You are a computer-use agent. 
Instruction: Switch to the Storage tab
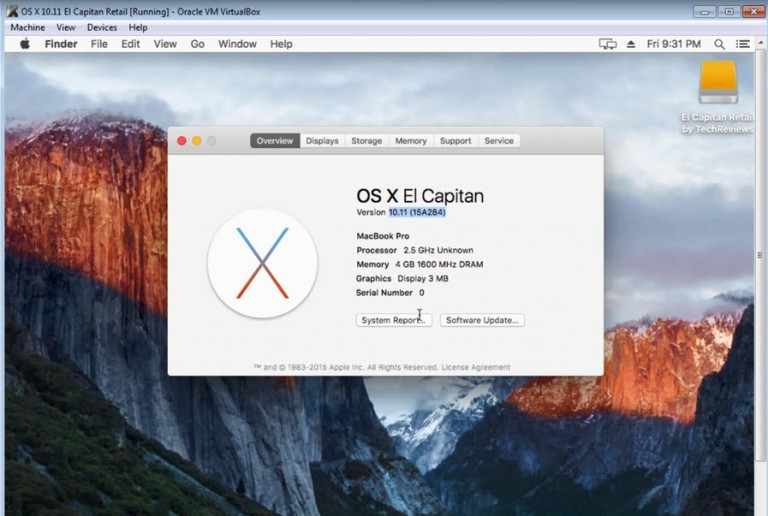tap(366, 141)
